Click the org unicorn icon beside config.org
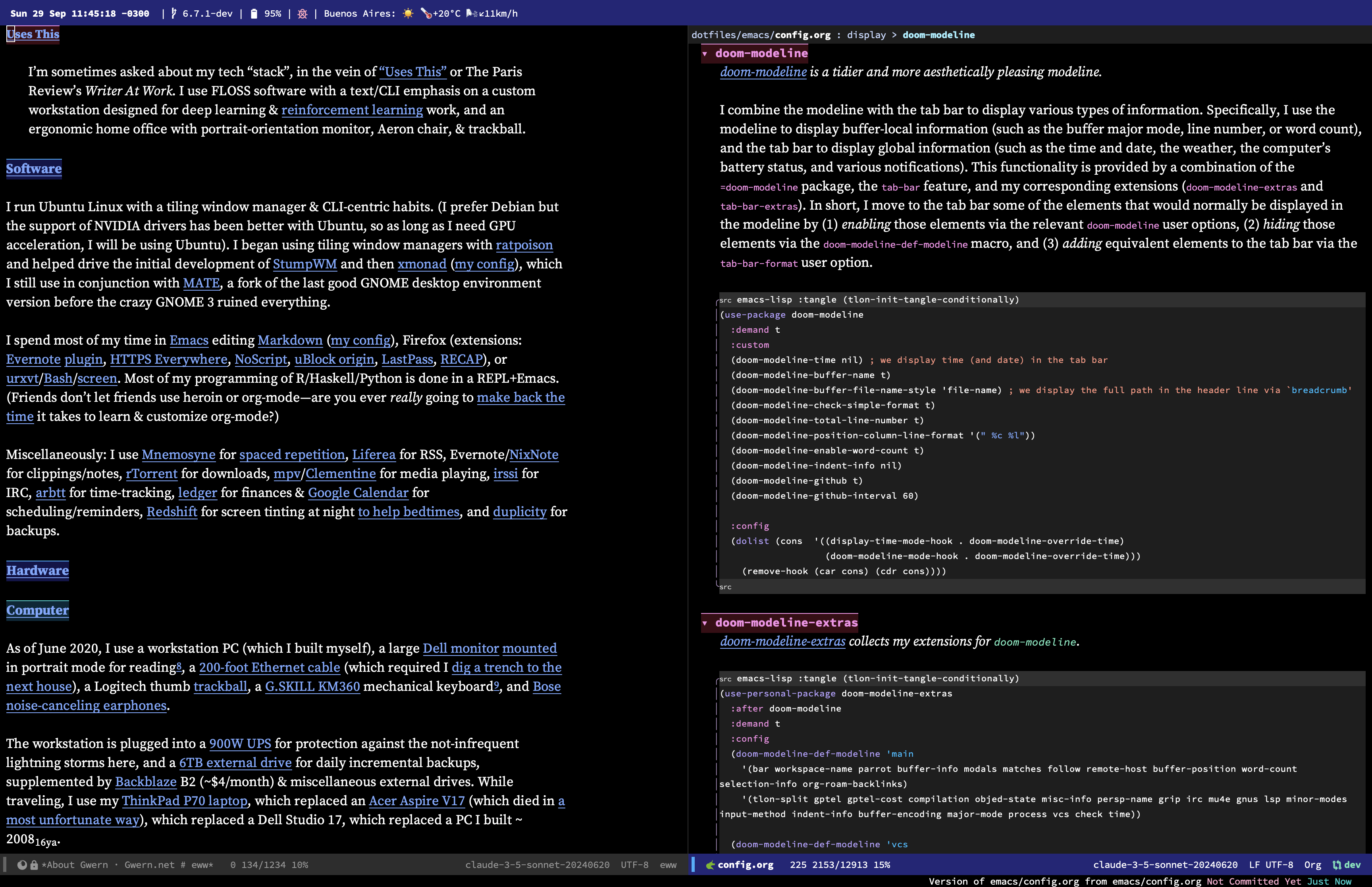This screenshot has height=887, width=1372. coord(710,864)
